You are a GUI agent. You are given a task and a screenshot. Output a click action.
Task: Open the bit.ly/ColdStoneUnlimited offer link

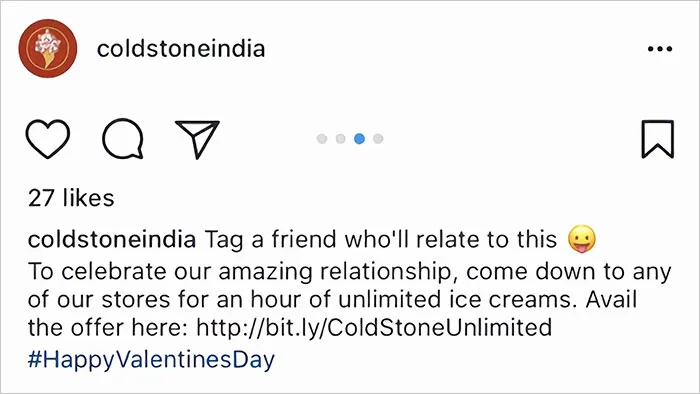pos(374,327)
